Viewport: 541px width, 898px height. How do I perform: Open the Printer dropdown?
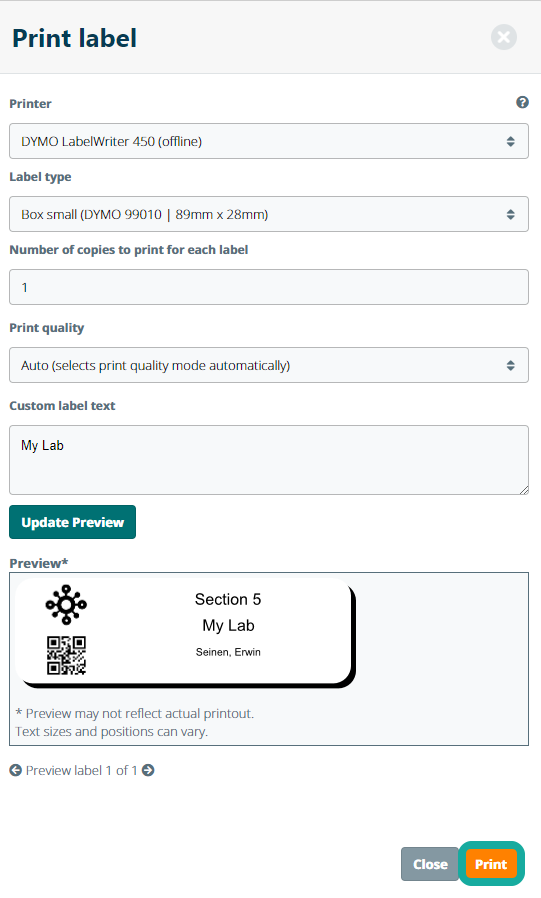(268, 141)
